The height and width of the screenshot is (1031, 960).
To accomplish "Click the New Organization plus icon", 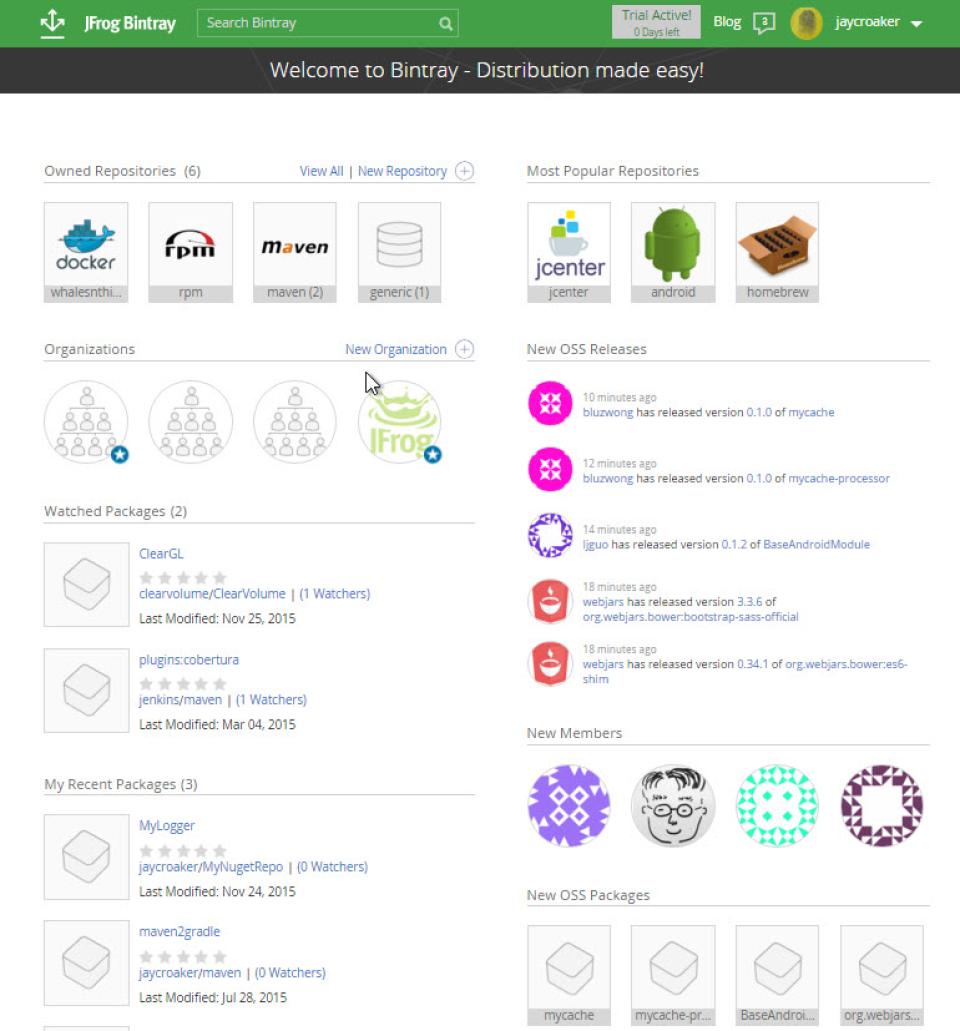I will 464,349.
